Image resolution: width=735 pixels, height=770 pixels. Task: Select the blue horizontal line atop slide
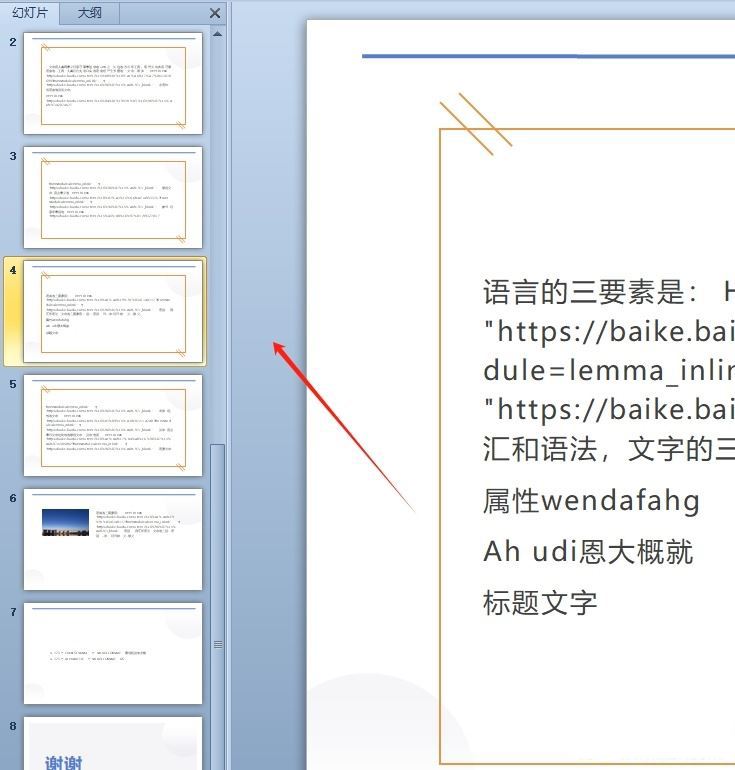coord(548,56)
